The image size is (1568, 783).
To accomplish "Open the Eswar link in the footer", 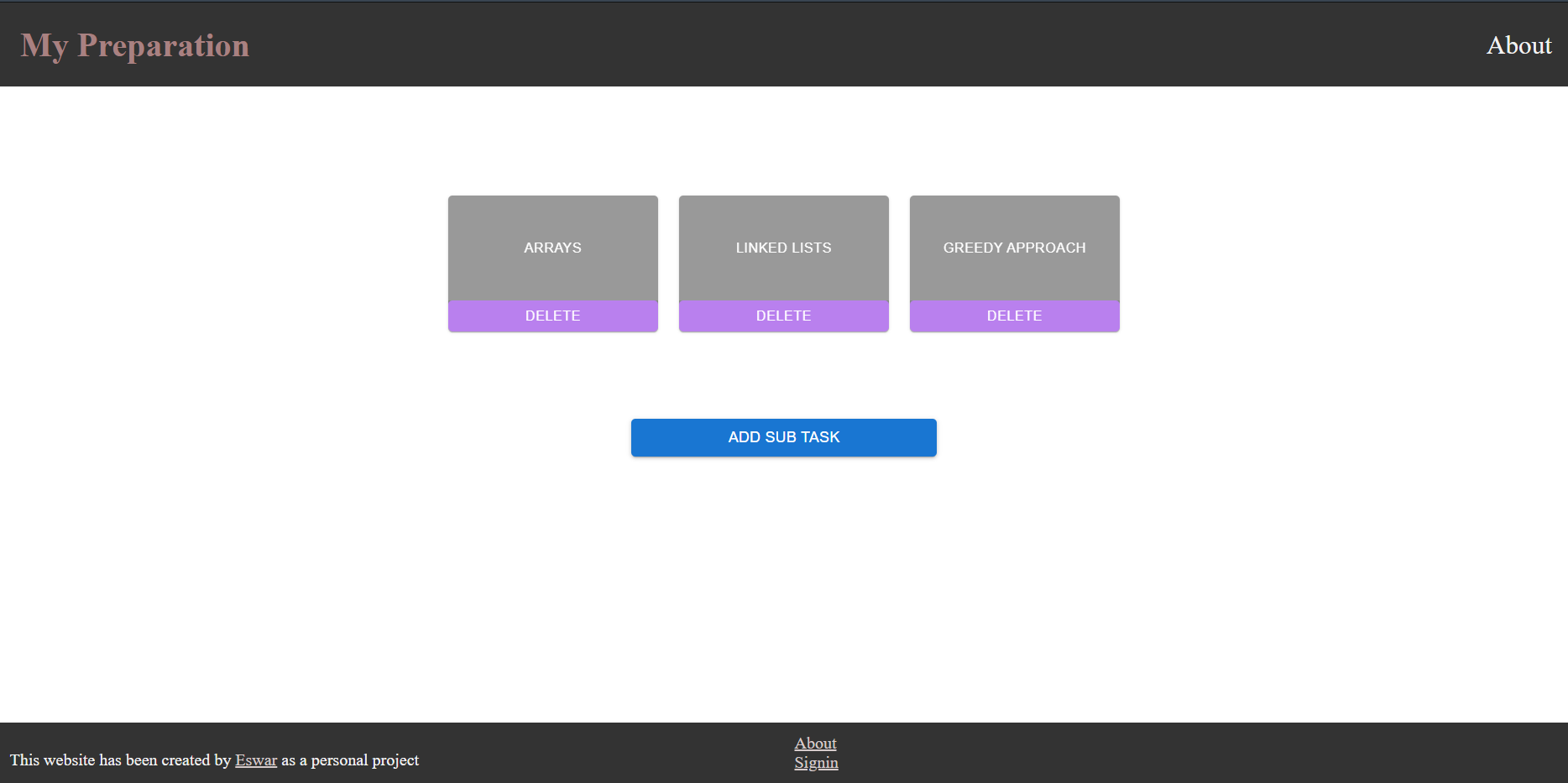I will click(255, 760).
